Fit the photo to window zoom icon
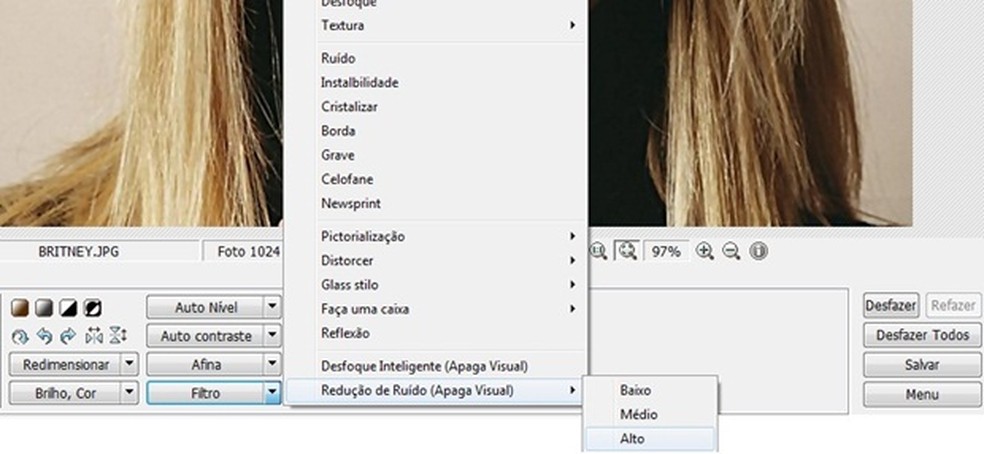The width and height of the screenshot is (984, 454). click(x=626, y=251)
